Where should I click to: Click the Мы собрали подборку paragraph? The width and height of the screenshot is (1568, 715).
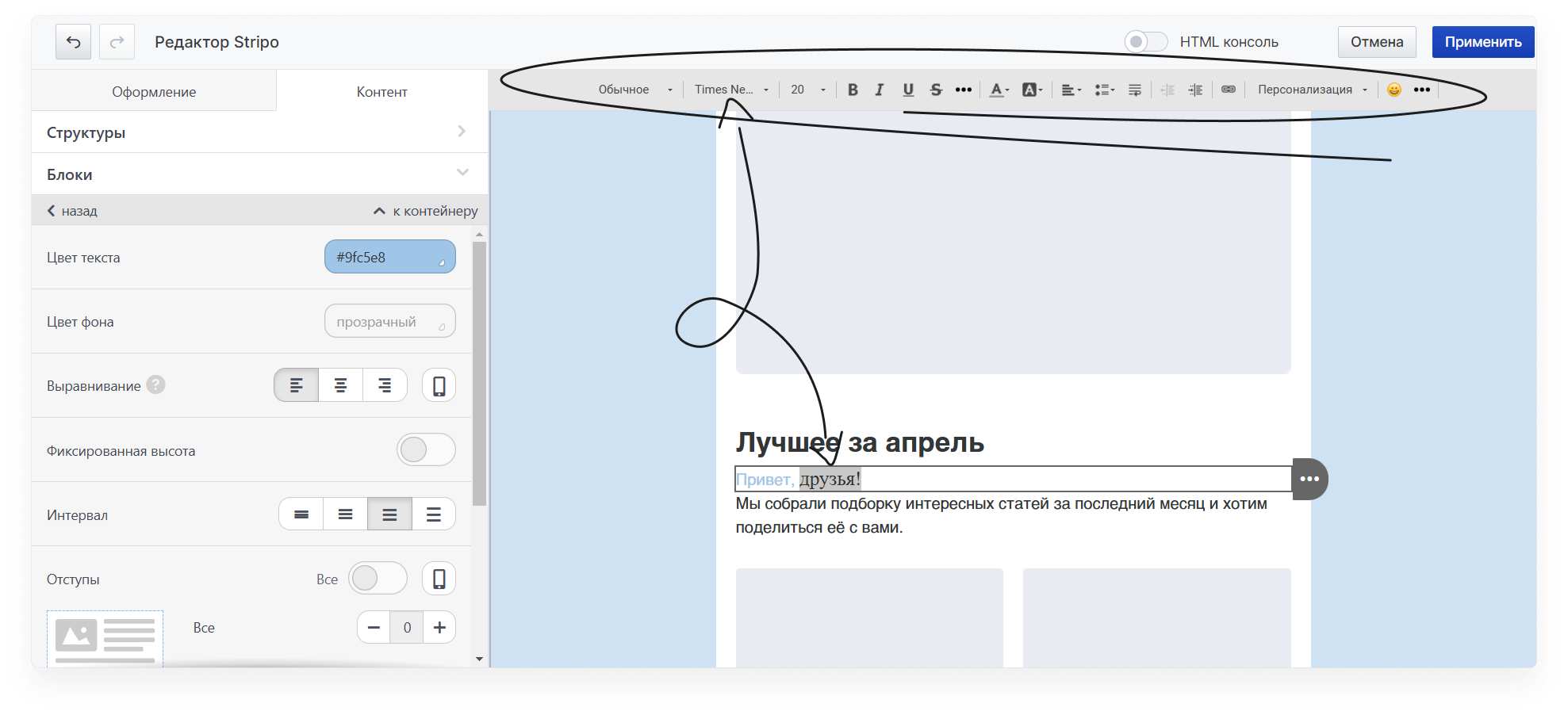click(1002, 515)
